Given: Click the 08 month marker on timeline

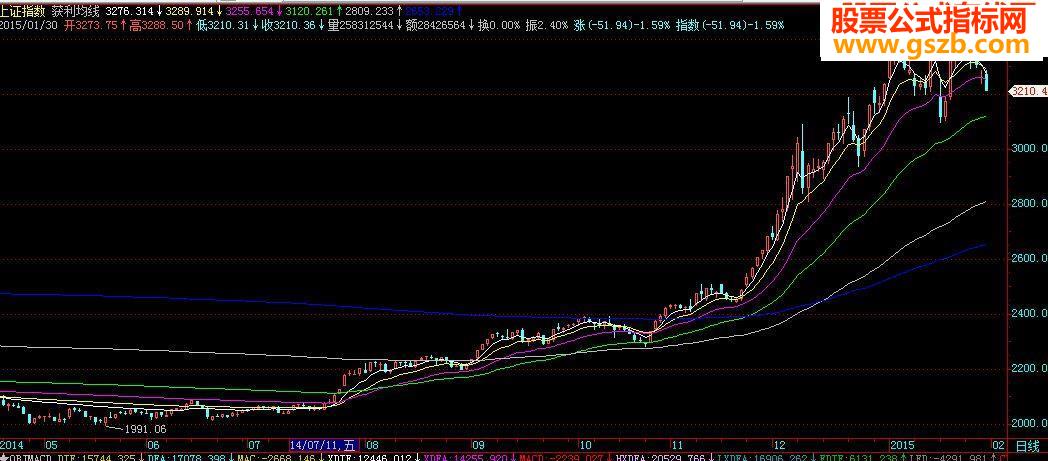Looking at the screenshot, I should pyautogui.click(x=373, y=444).
